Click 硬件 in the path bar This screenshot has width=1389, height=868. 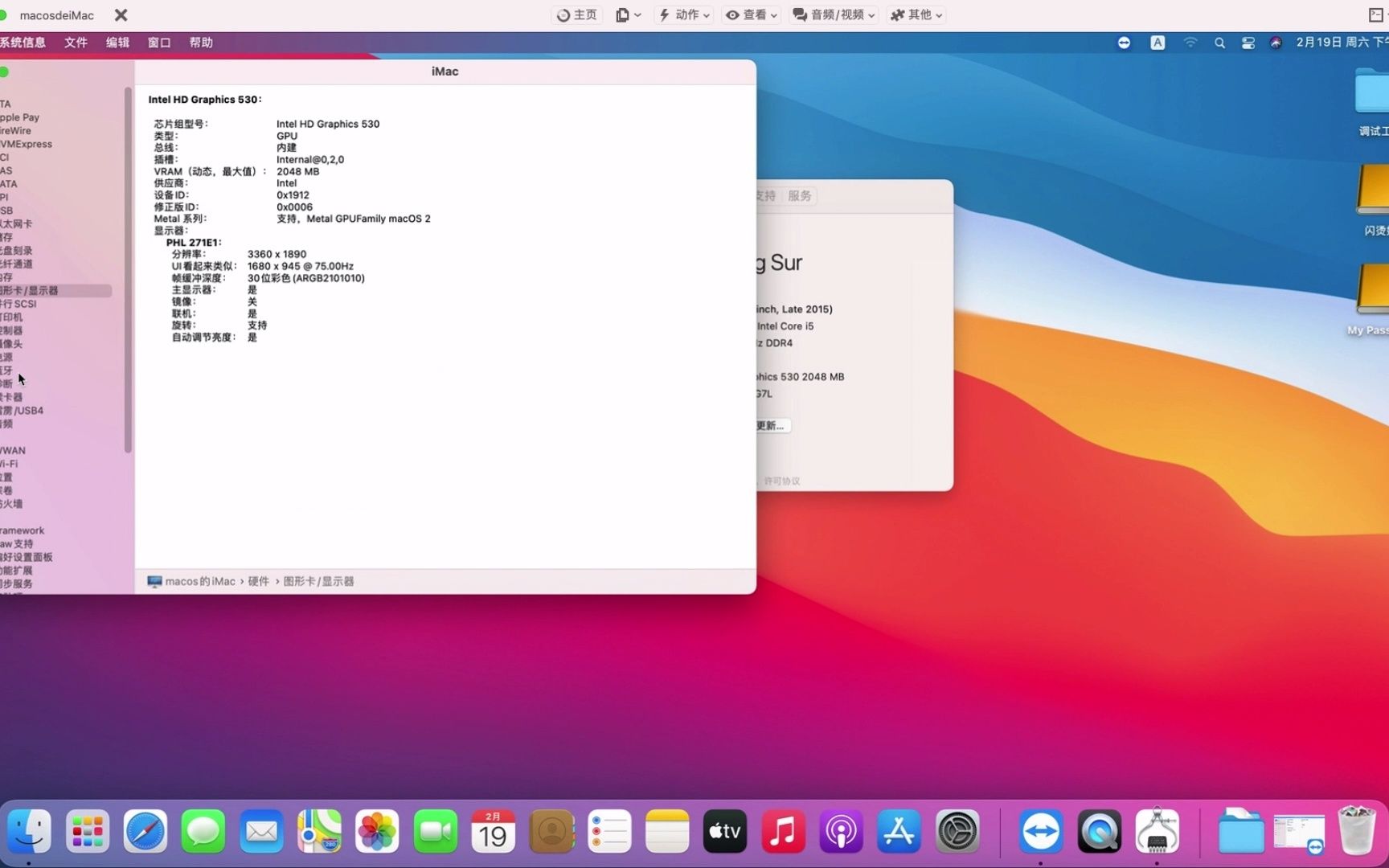click(x=258, y=581)
